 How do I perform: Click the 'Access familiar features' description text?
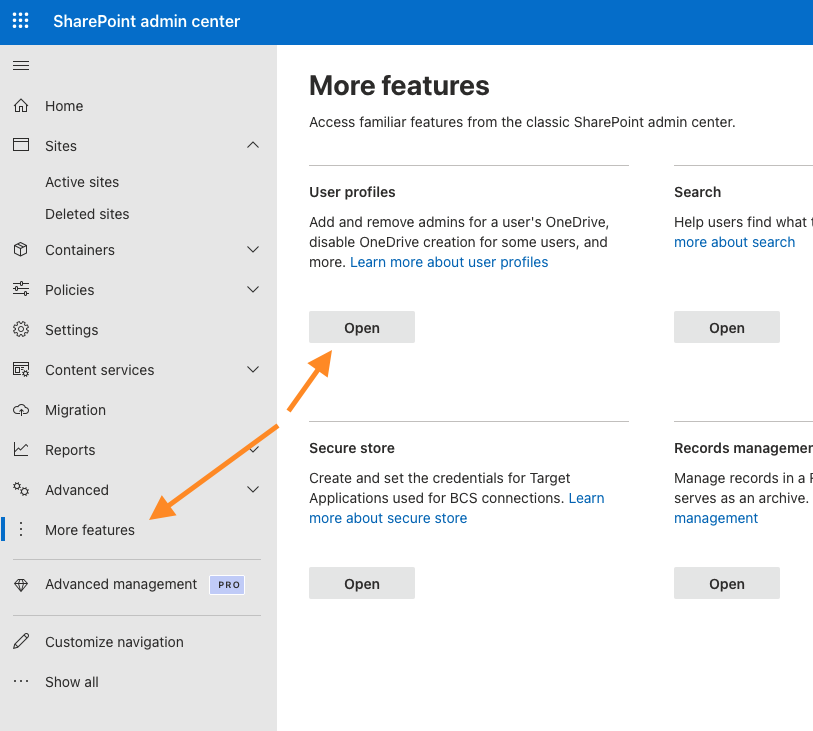(x=522, y=122)
